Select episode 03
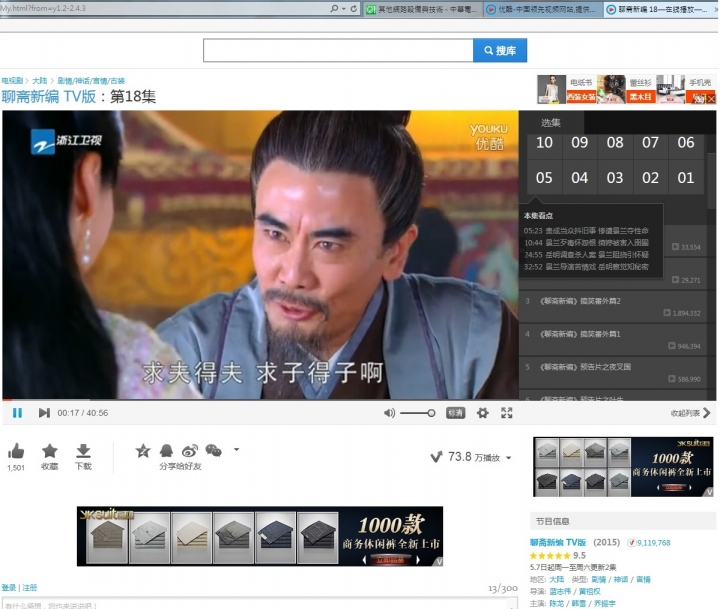Image resolution: width=720 pixels, height=609 pixels. pos(615,177)
